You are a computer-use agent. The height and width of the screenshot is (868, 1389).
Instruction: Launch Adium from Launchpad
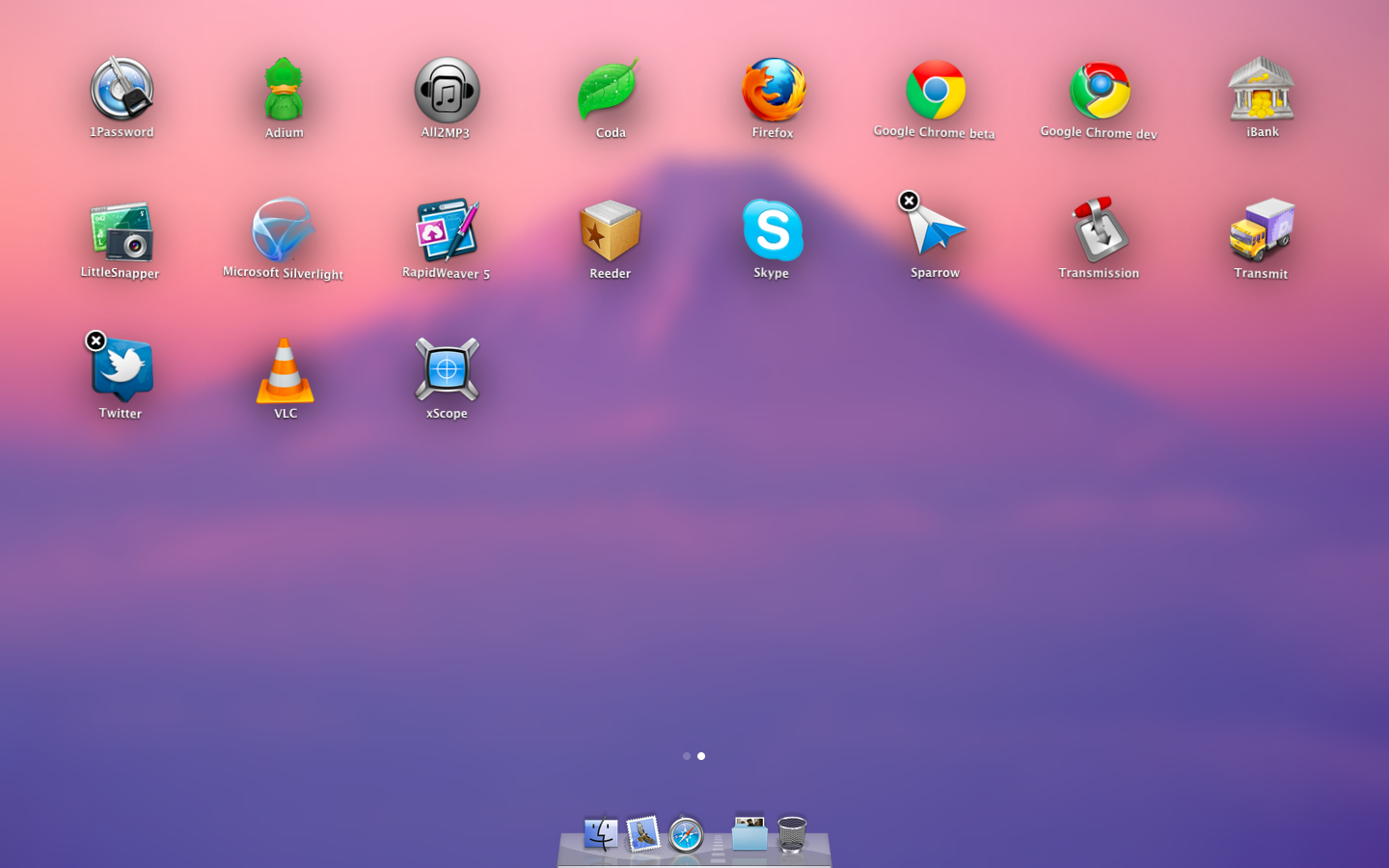284,89
